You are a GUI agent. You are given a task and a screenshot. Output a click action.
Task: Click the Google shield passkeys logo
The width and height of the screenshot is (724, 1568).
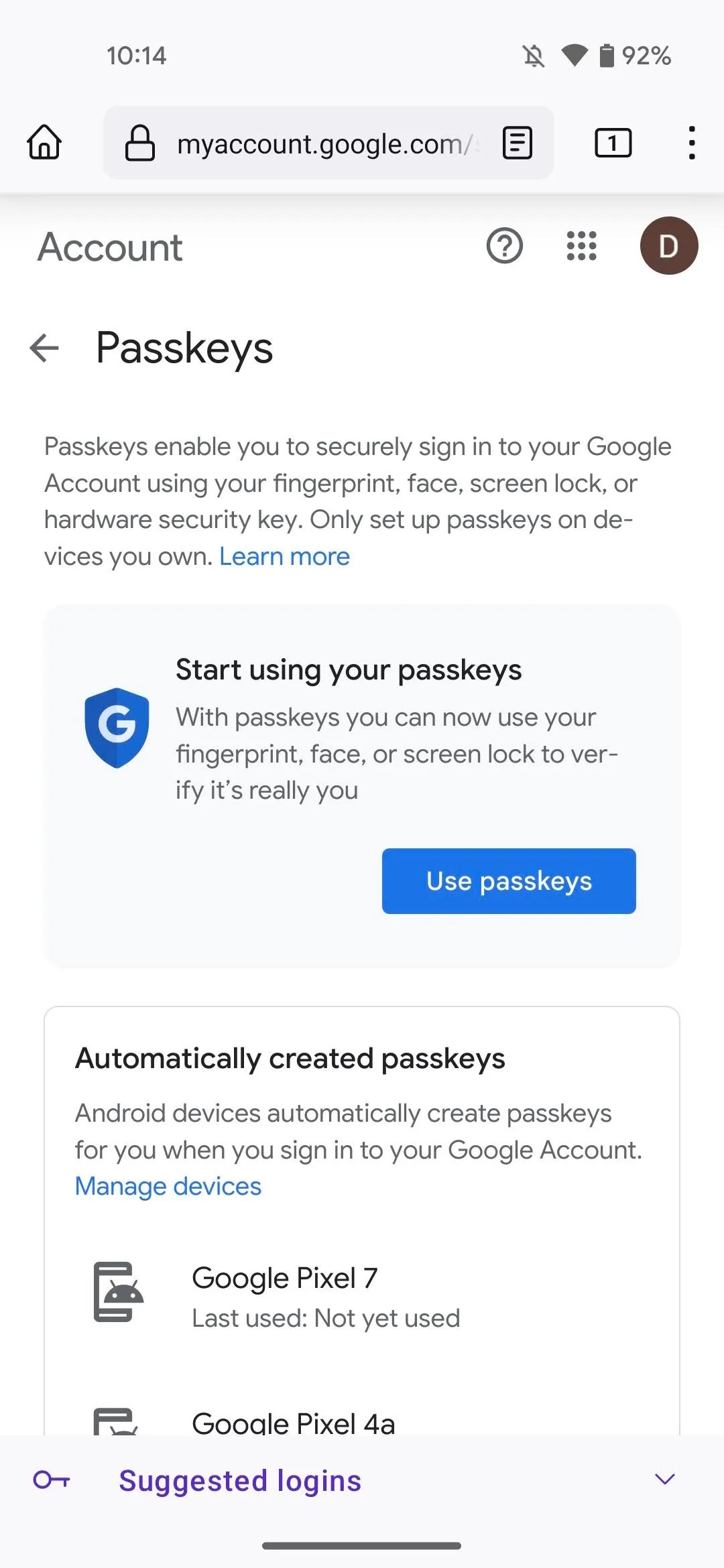click(117, 727)
